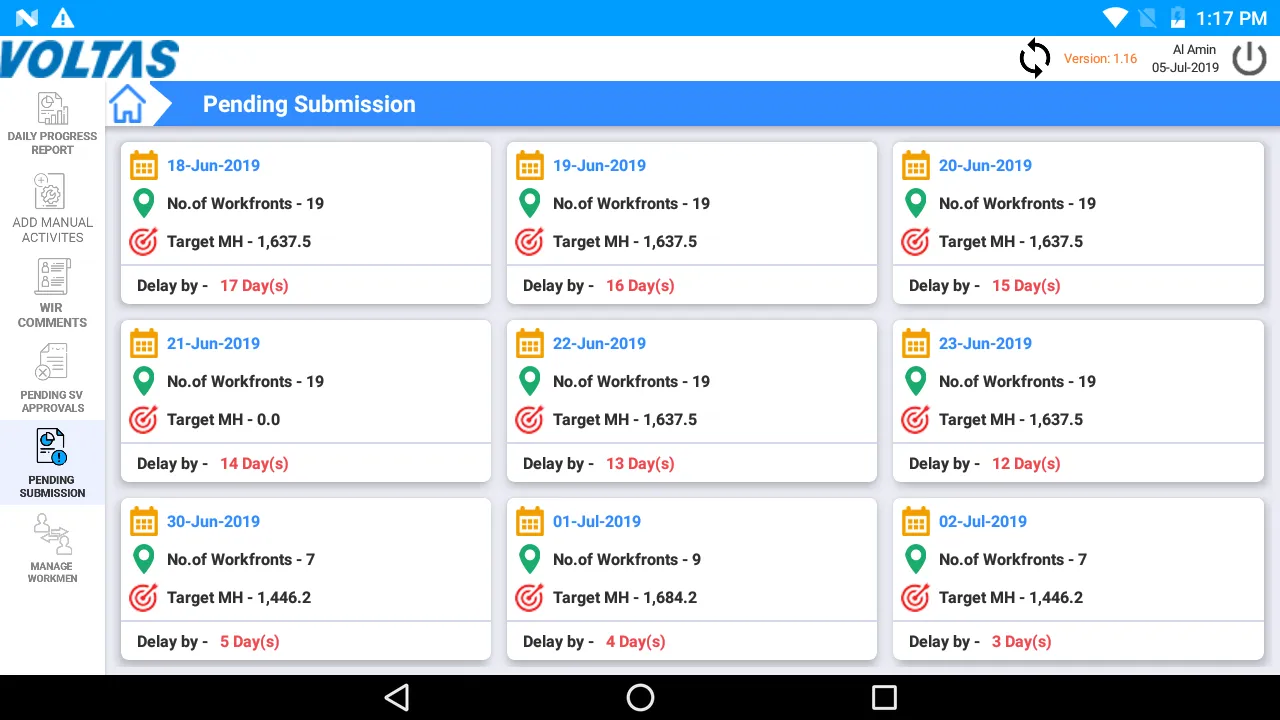The height and width of the screenshot is (720, 1280).
Task: Click the 05-Jul-2019 header date
Action: [x=1185, y=68]
